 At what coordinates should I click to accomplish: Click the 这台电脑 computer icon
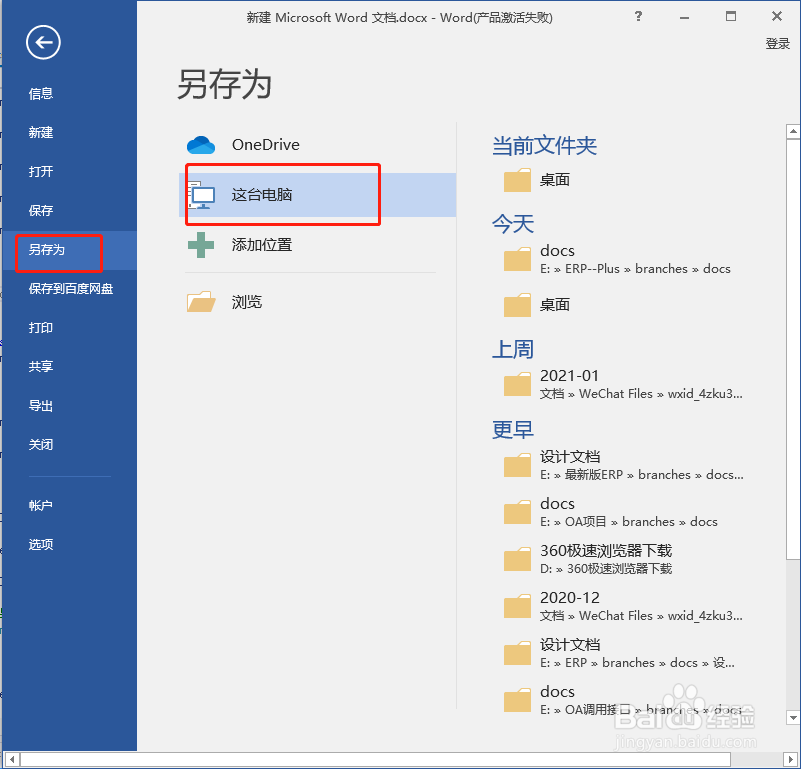point(201,195)
